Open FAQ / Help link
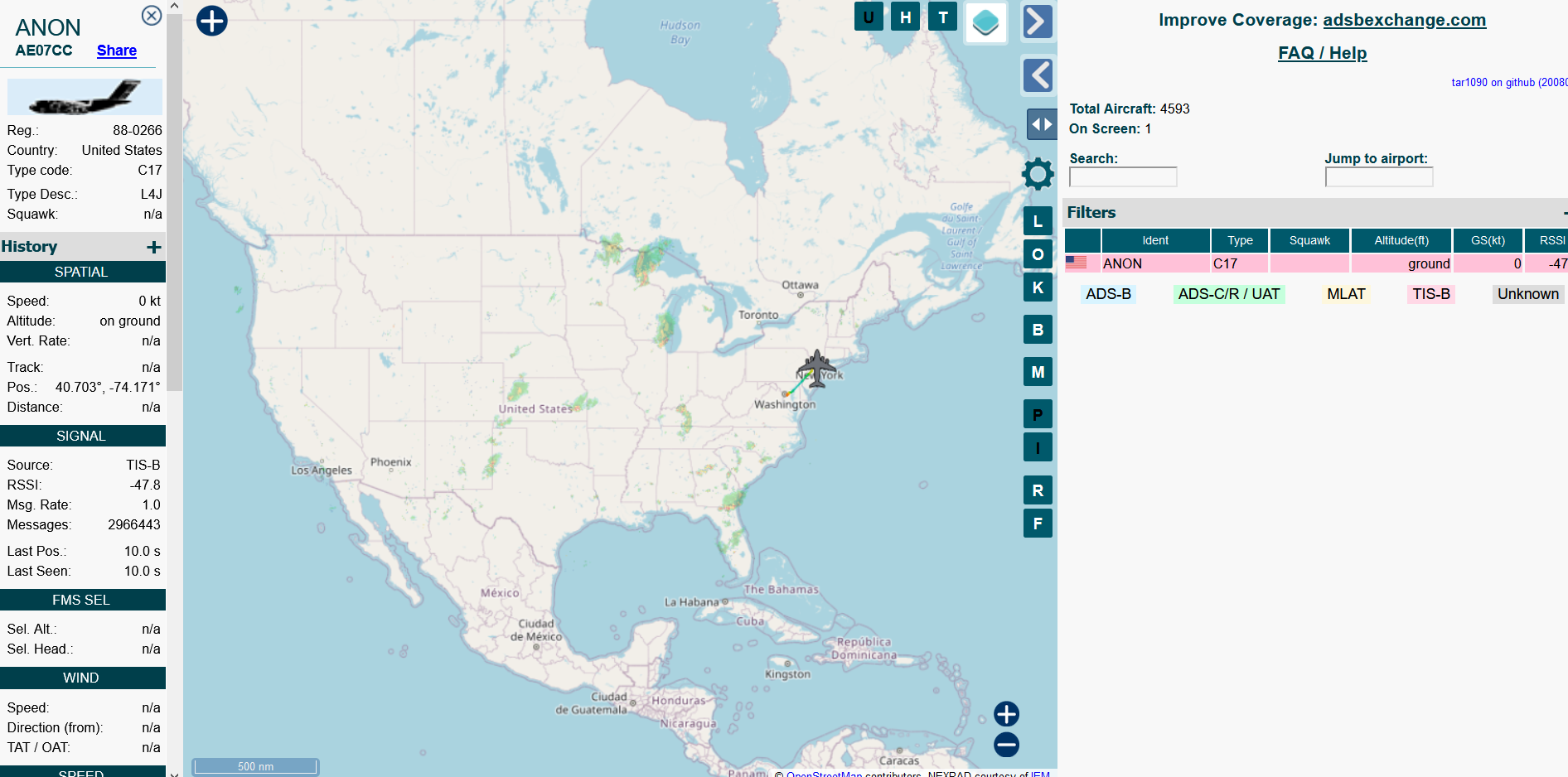1568x777 pixels. (1322, 53)
